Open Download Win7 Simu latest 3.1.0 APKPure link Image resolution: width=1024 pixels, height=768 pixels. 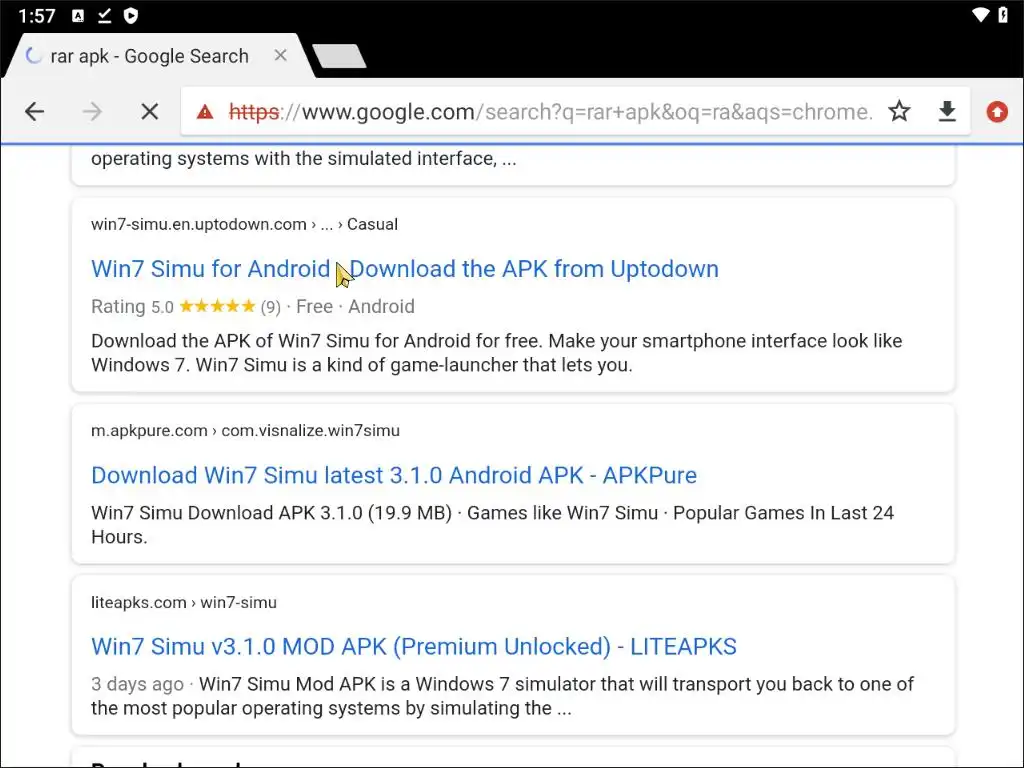(x=394, y=475)
